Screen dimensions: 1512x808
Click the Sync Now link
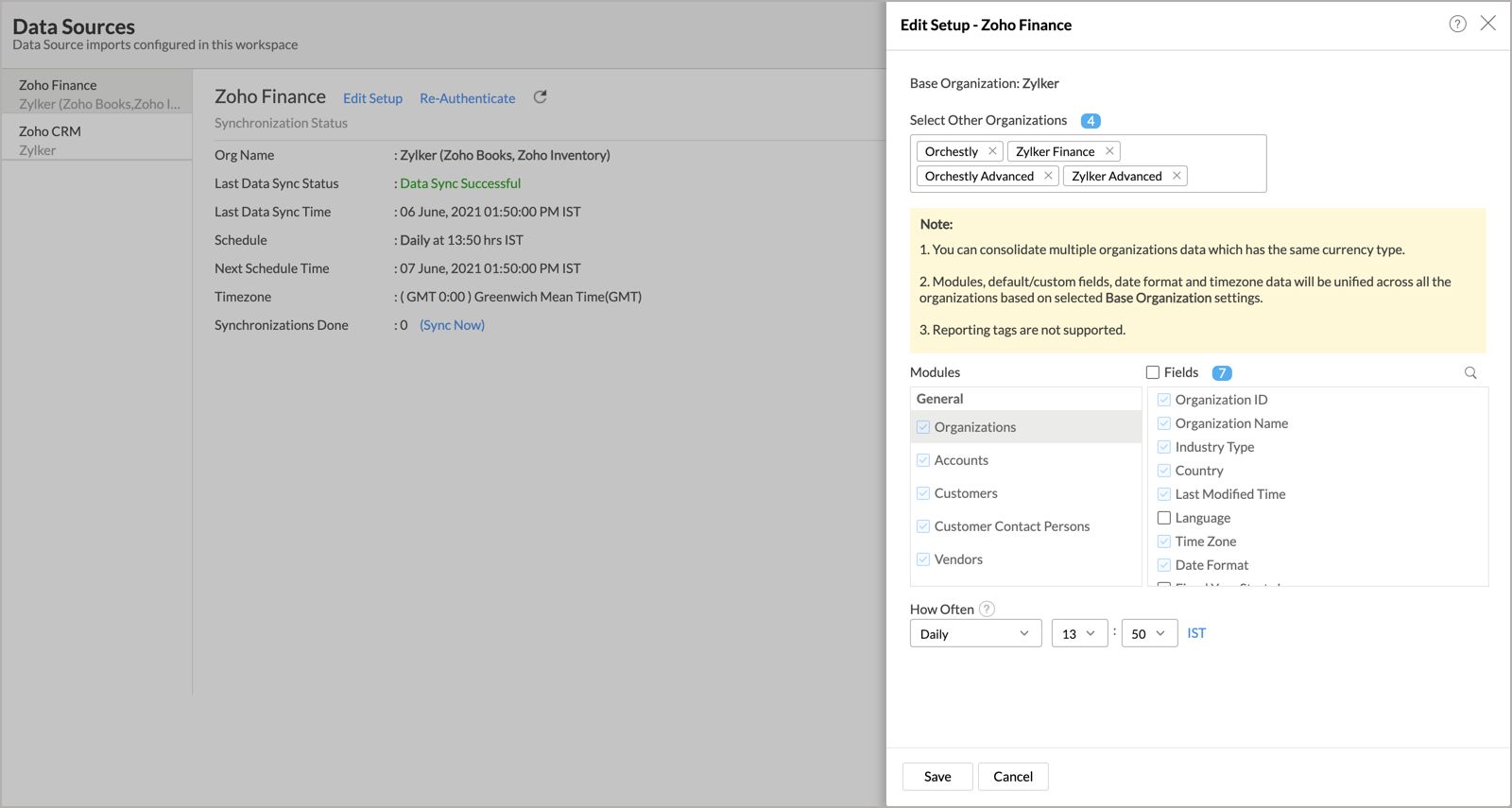(452, 325)
